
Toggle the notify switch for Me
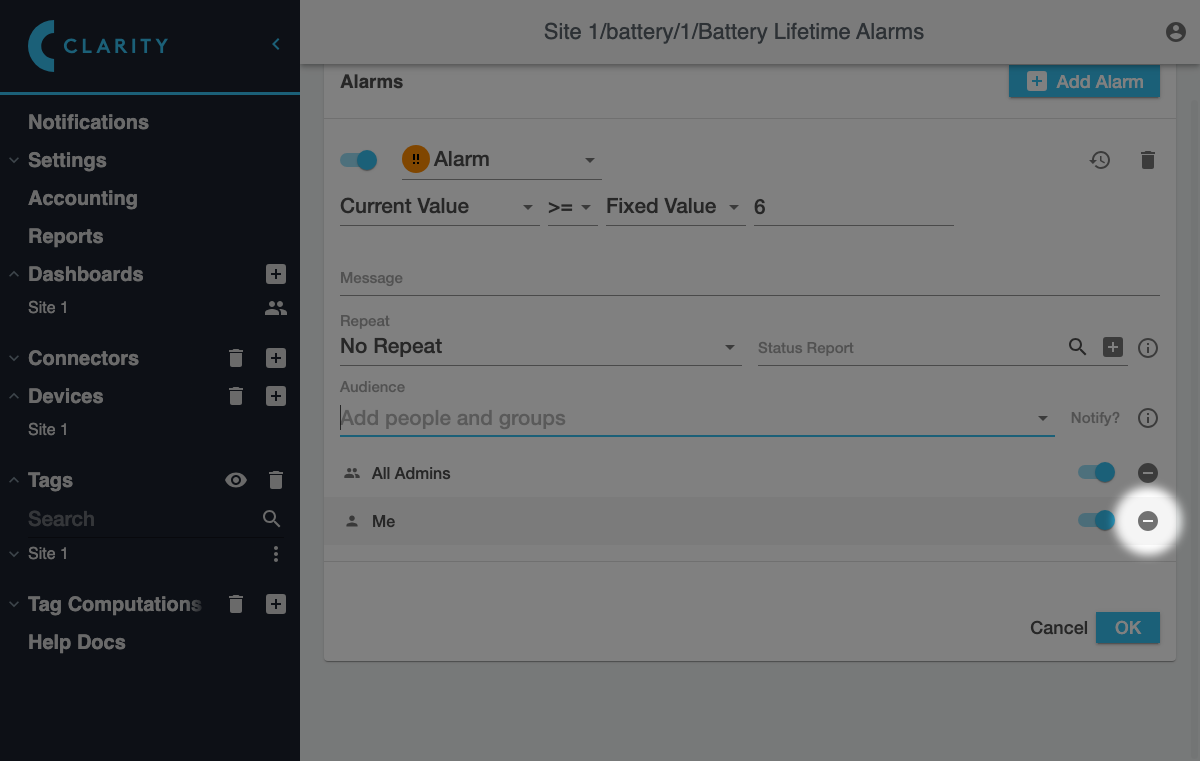pyautogui.click(x=1096, y=520)
